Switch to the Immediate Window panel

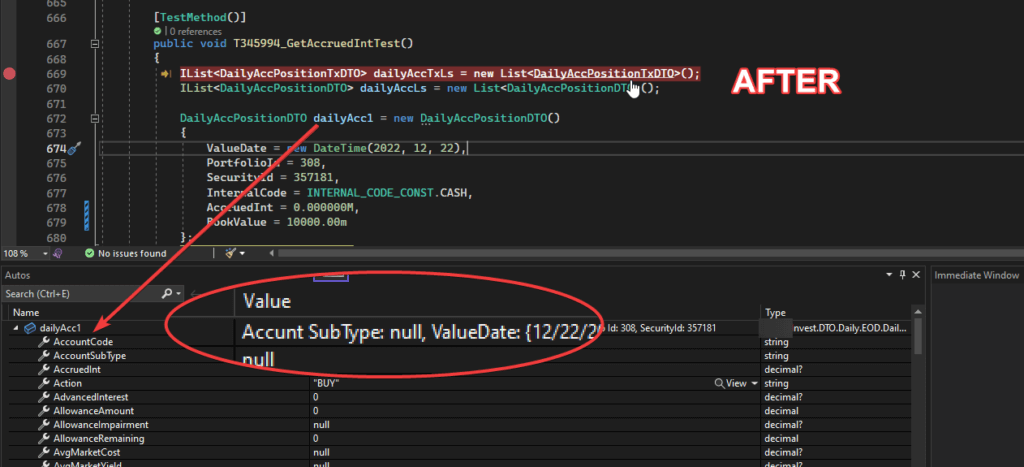coord(976,275)
